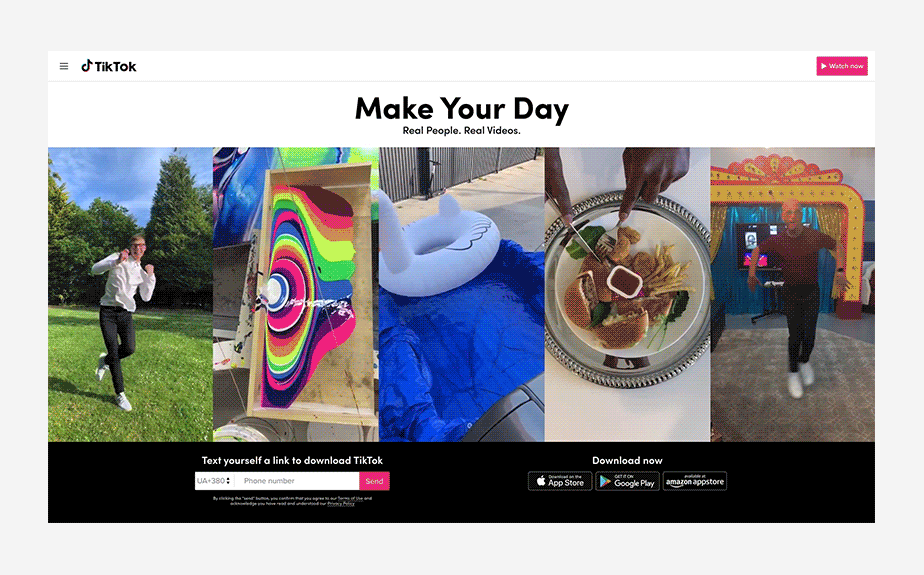Open the Terms of Use link
The width and height of the screenshot is (924, 575).
pyautogui.click(x=350, y=498)
